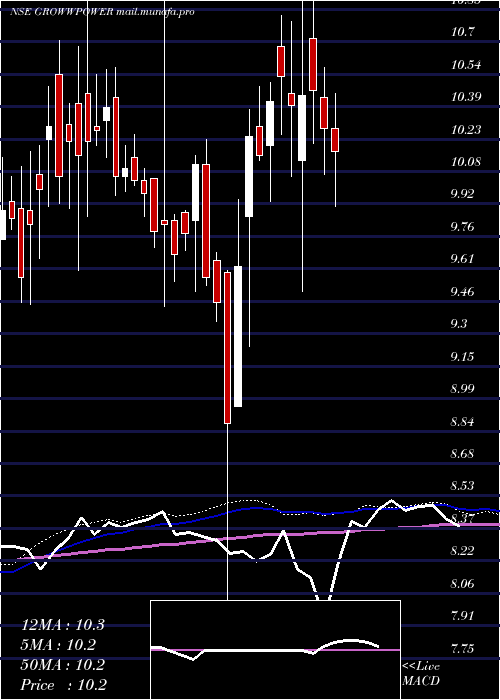Click the 10.7 price axis label

(x=463, y=32)
